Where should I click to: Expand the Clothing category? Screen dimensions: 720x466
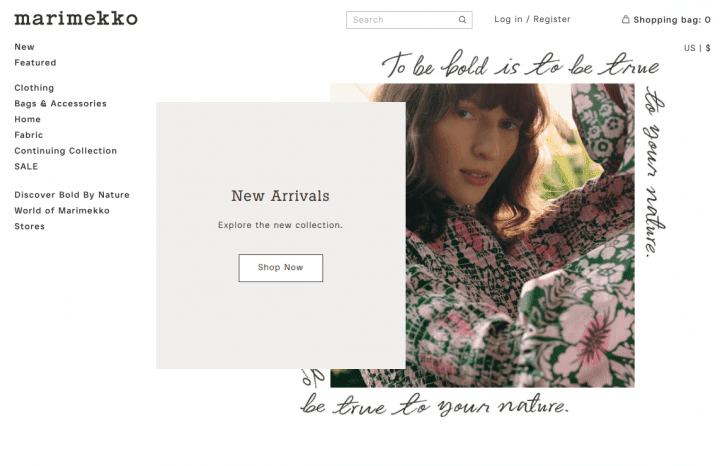34,88
